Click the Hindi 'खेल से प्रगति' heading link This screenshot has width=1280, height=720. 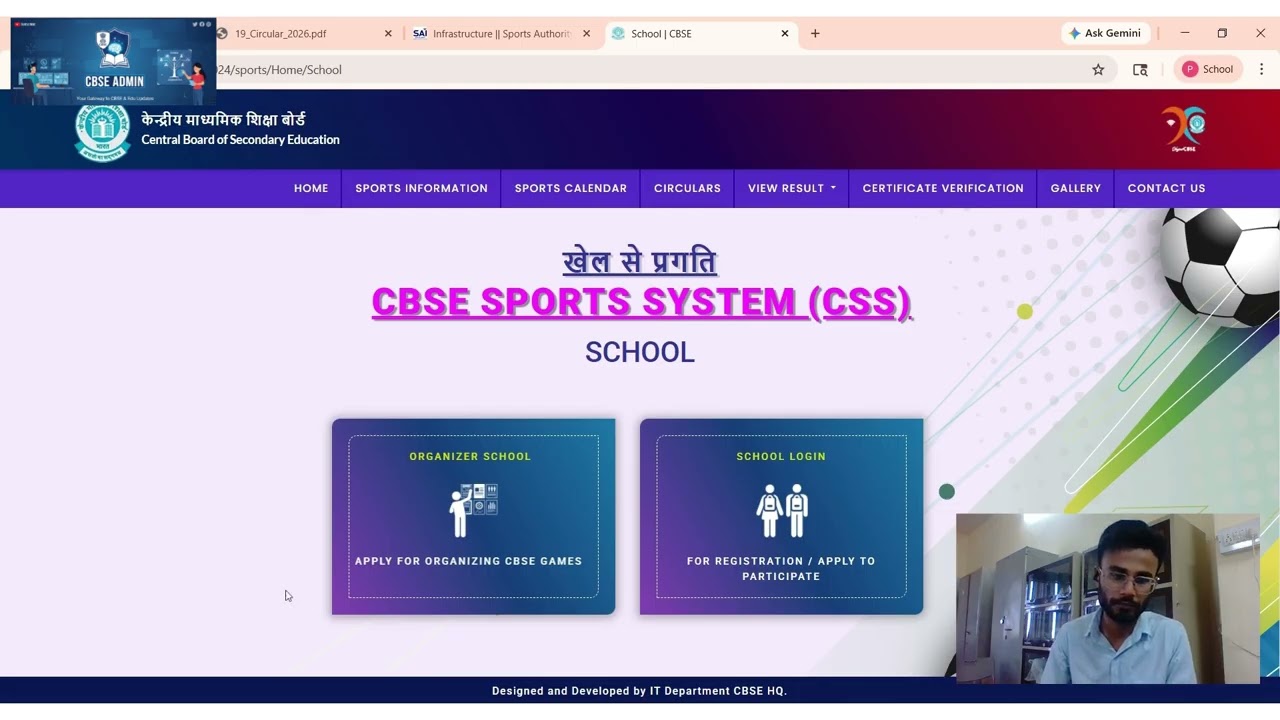click(640, 262)
